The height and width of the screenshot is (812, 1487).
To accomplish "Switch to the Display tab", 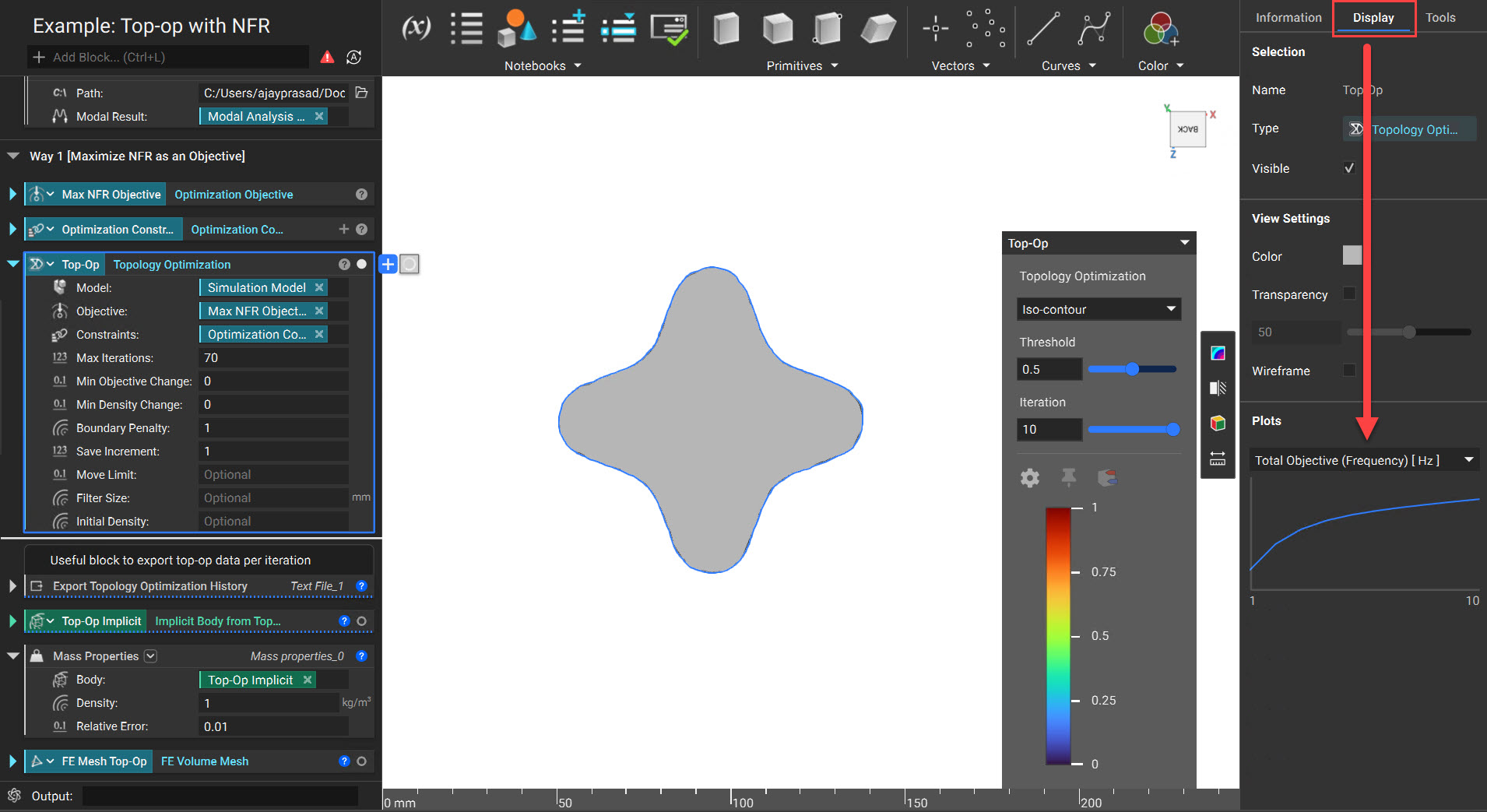I will 1373,17.
